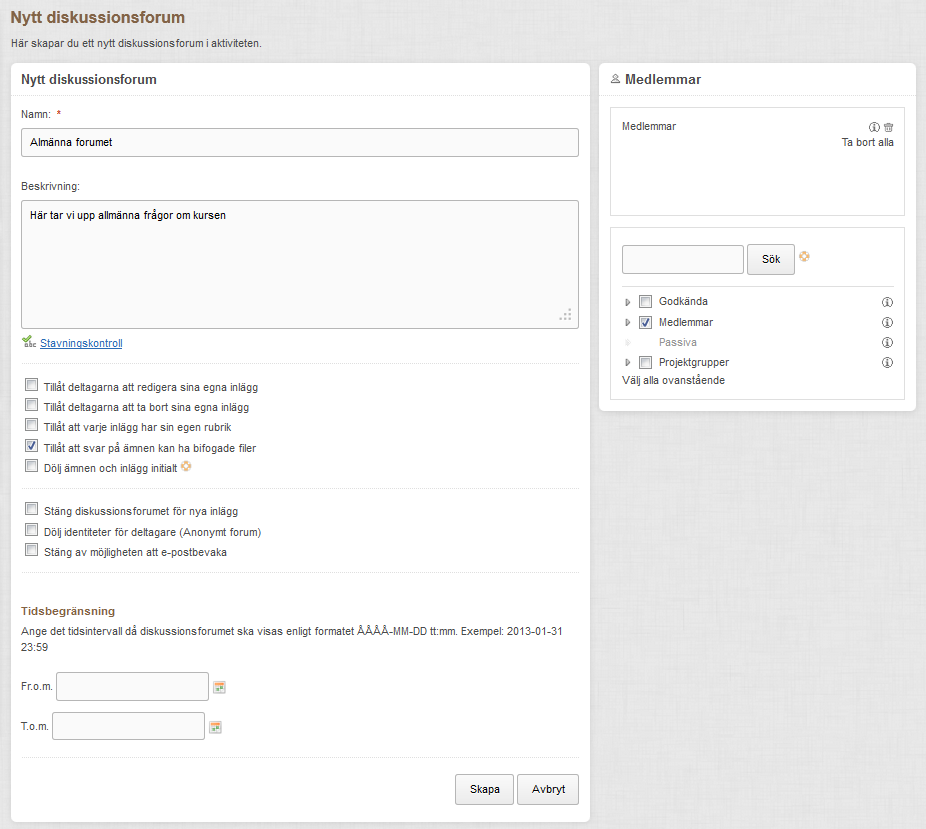Open info icon for Godkända row

pyautogui.click(x=887, y=302)
